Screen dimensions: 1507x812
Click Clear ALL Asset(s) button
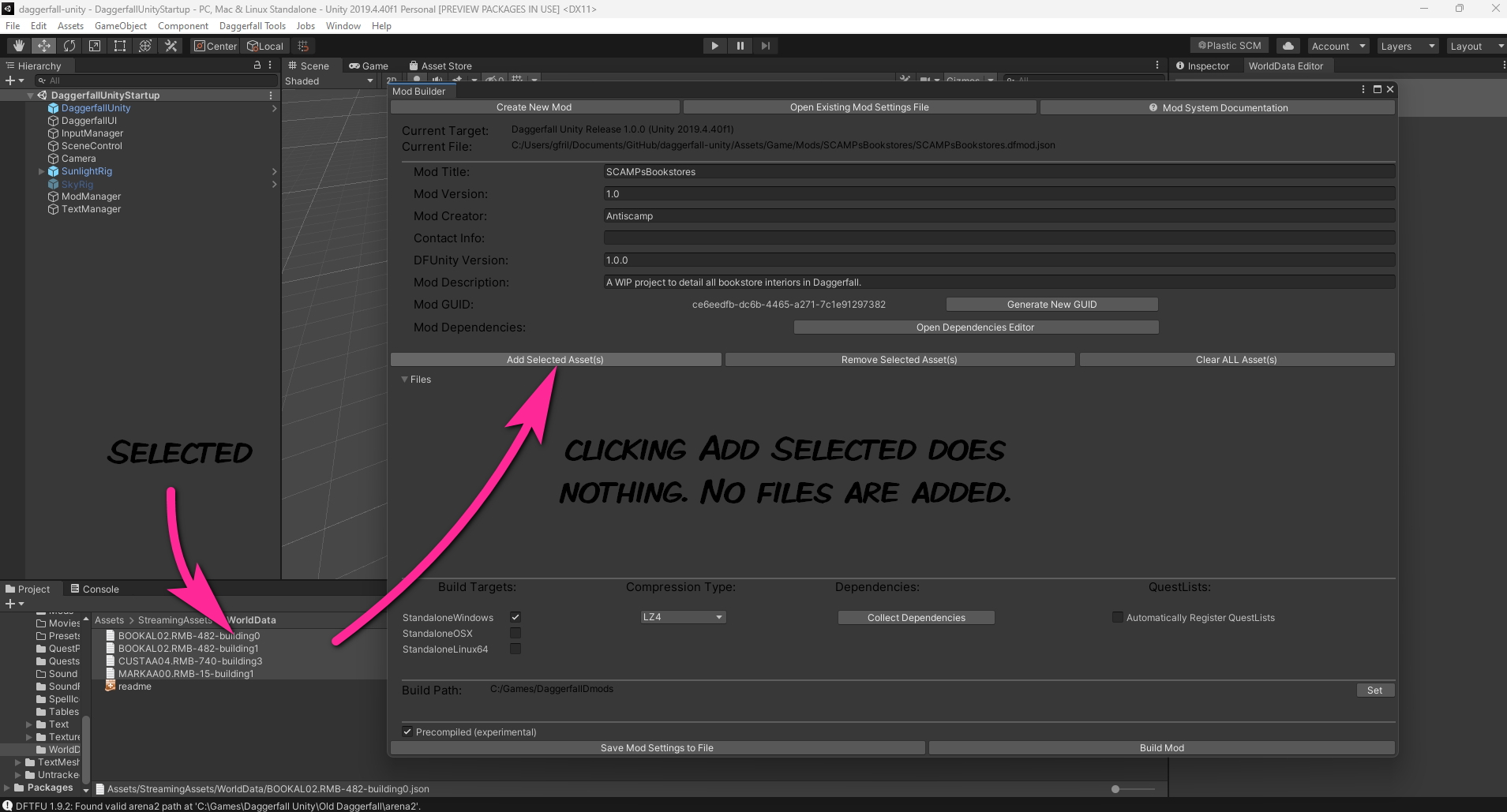(x=1236, y=359)
